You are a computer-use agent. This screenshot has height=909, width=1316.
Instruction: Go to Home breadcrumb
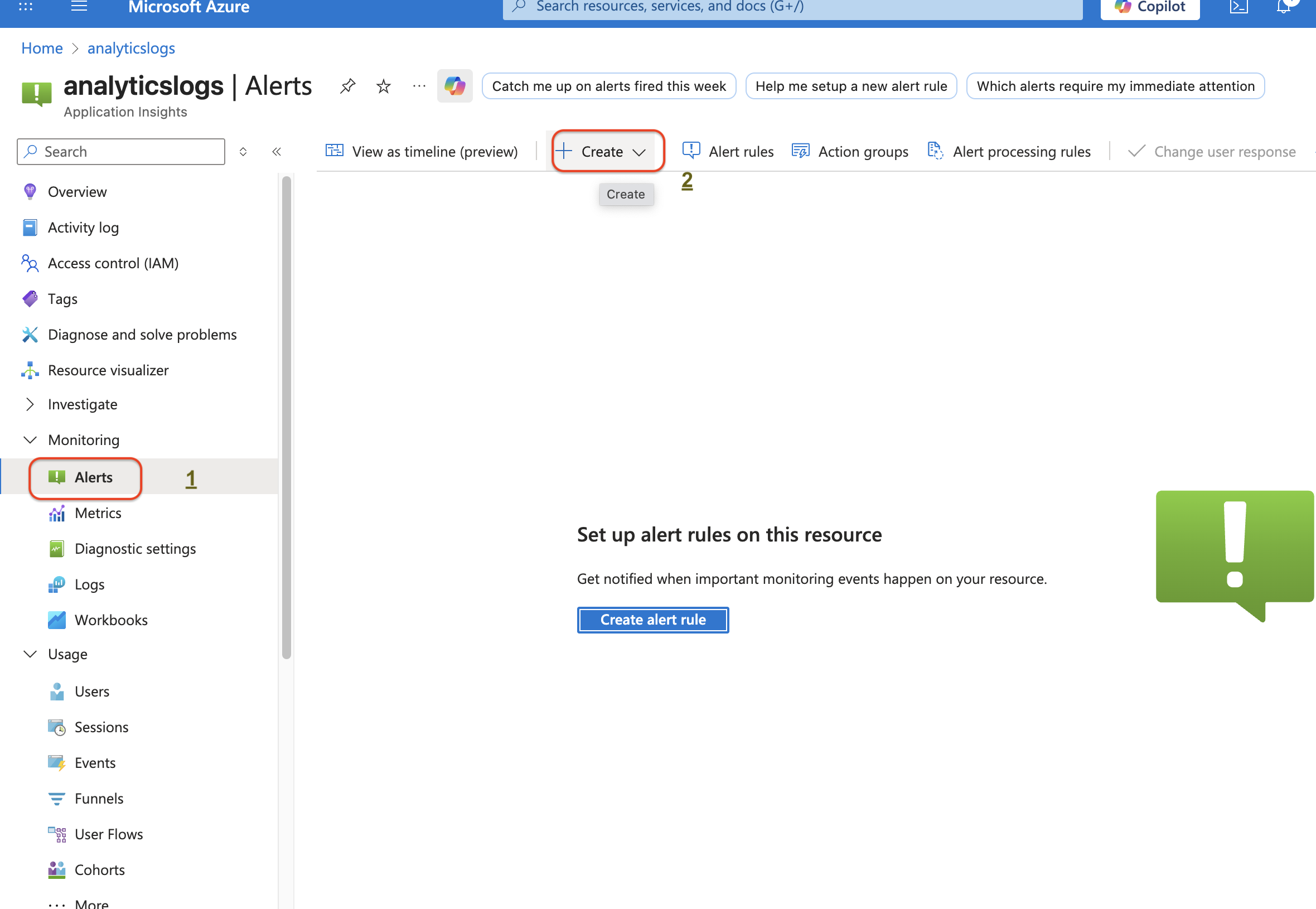(x=42, y=49)
